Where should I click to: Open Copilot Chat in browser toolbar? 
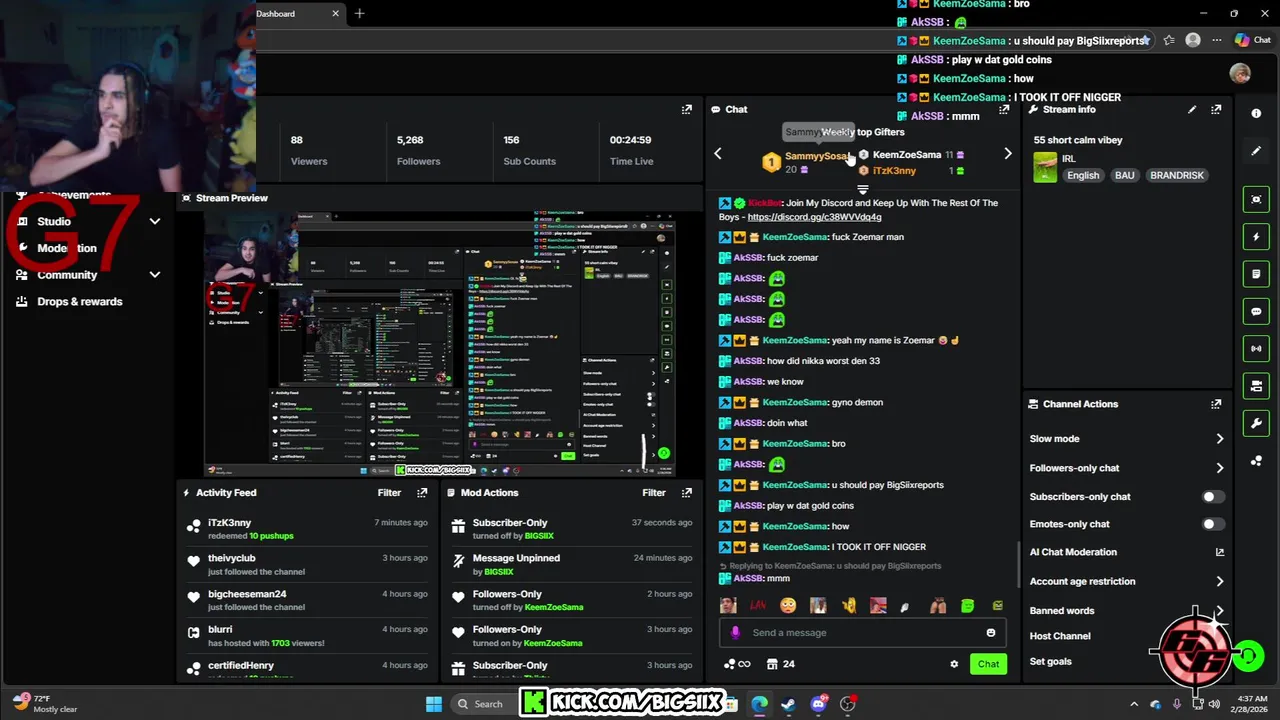click(1253, 41)
